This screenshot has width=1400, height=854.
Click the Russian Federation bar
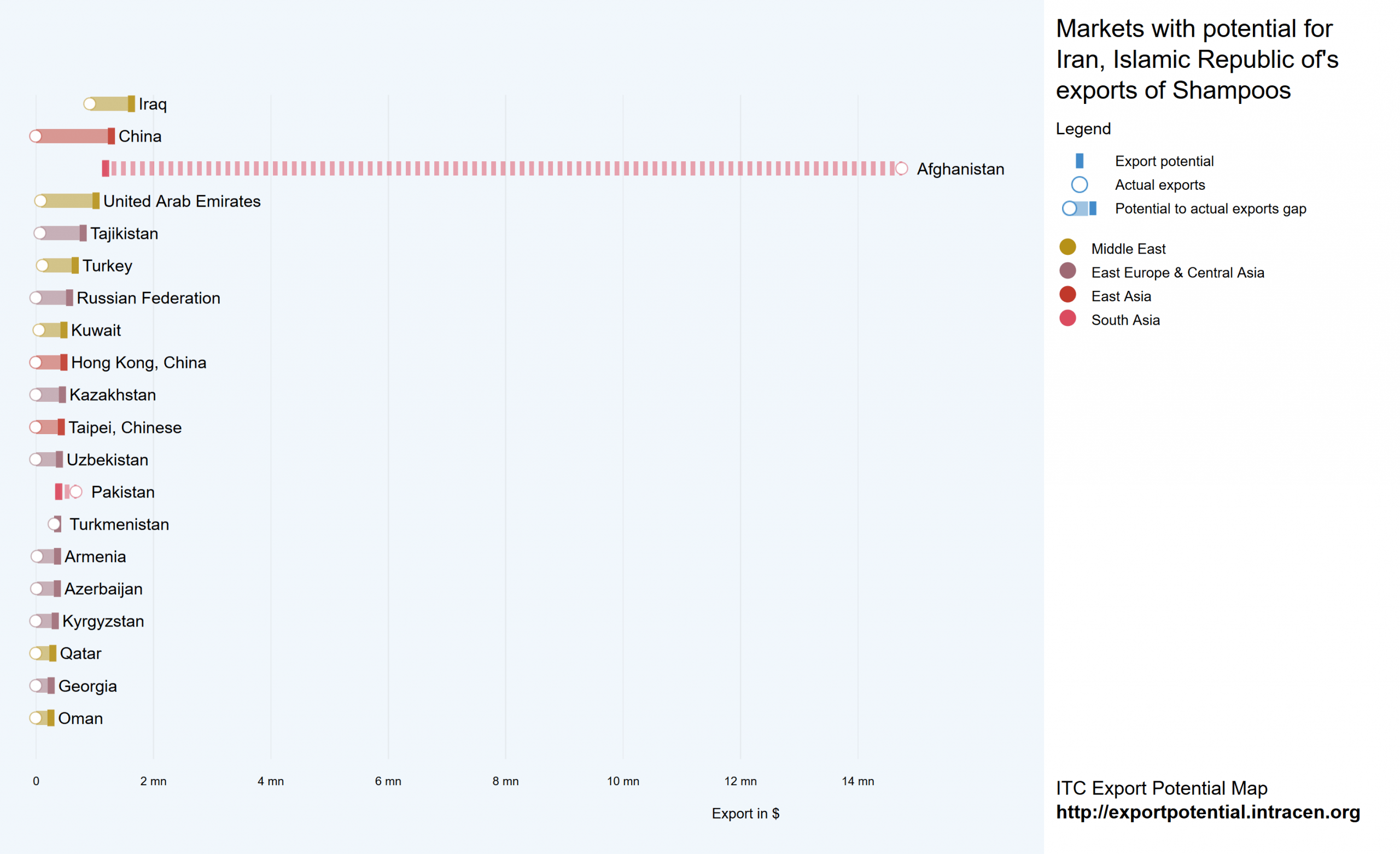52,298
